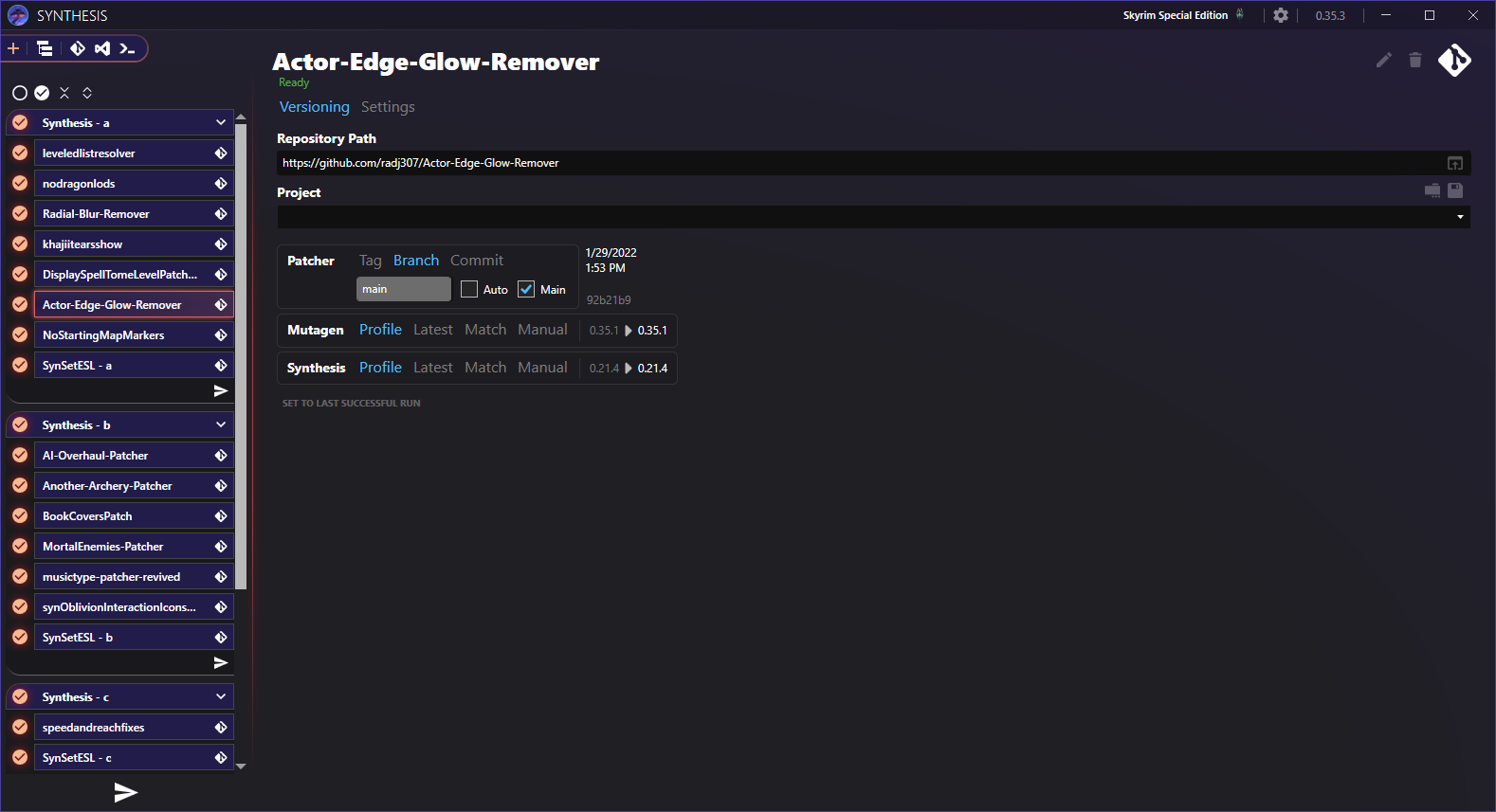Open the Project dropdown arrow
Image resolution: width=1496 pixels, height=812 pixels.
click(x=1460, y=217)
